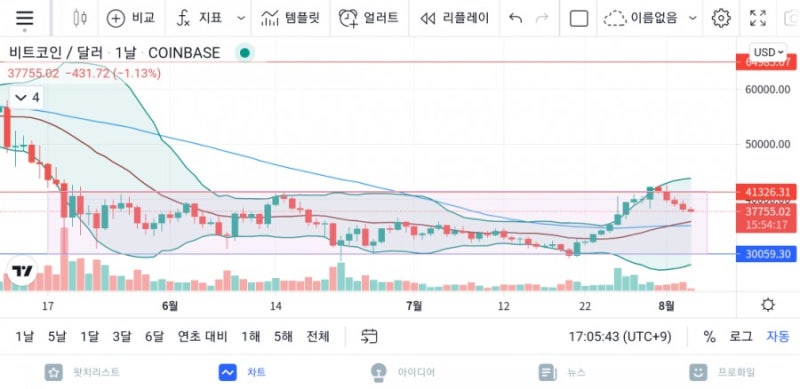Expand the collapsed indicator legend showing 4
Screen dimensions: 800x389
click(x=27, y=98)
